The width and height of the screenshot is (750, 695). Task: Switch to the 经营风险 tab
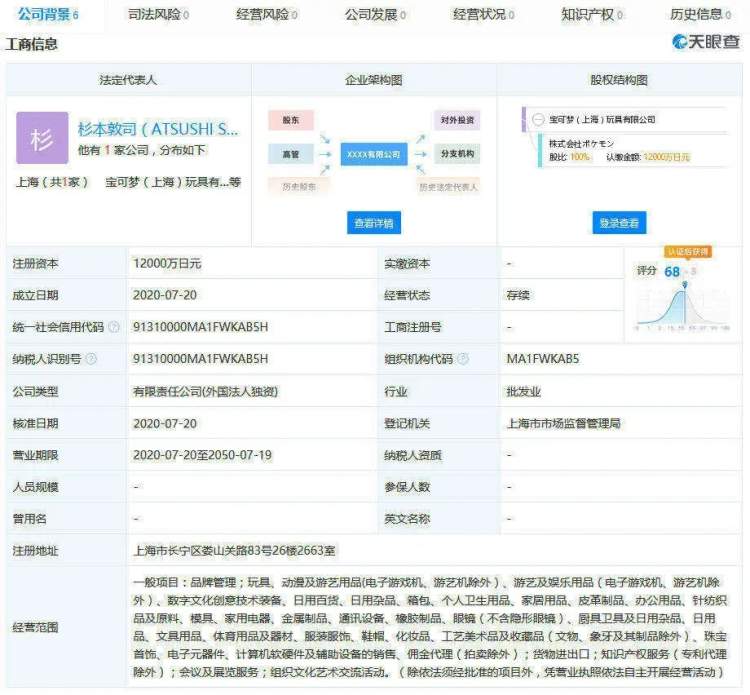[266, 14]
